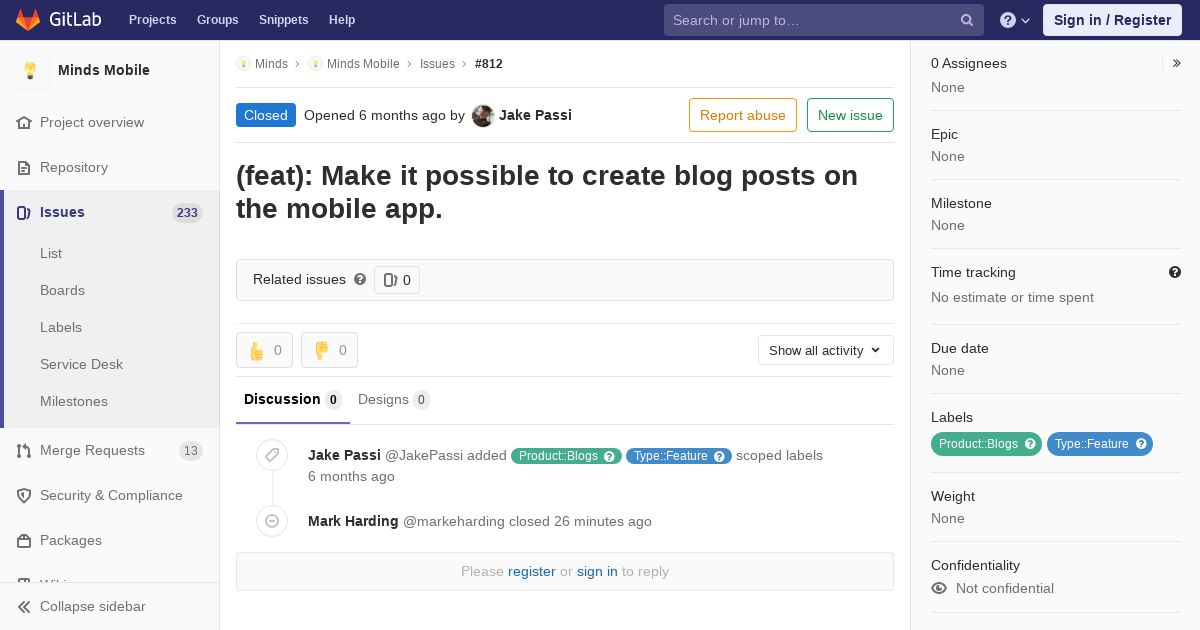1200x630 pixels.
Task: Click Related issues help question icon
Action: click(x=360, y=279)
